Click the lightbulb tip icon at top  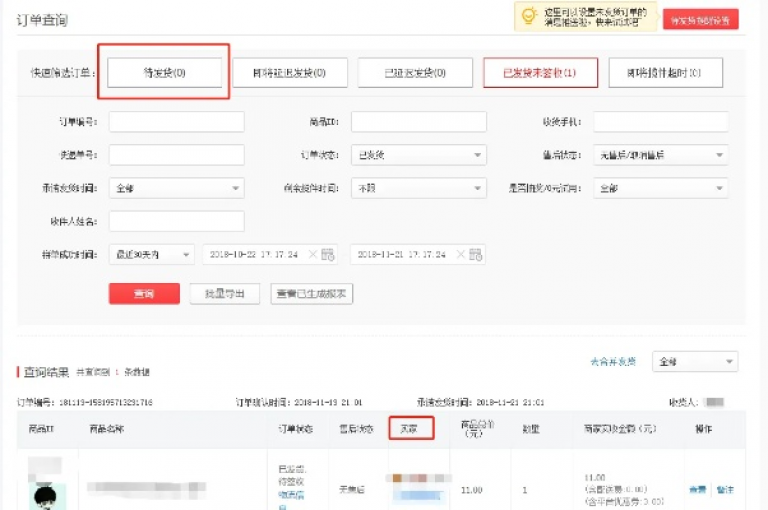pyautogui.click(x=528, y=16)
